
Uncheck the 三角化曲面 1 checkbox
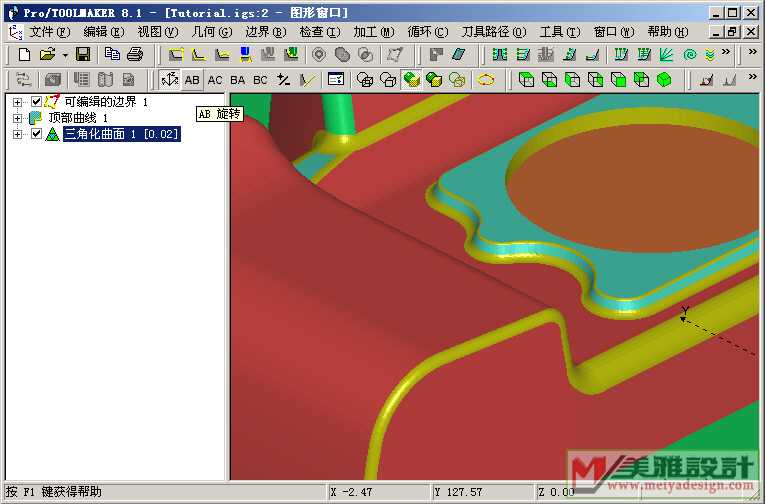(36, 134)
